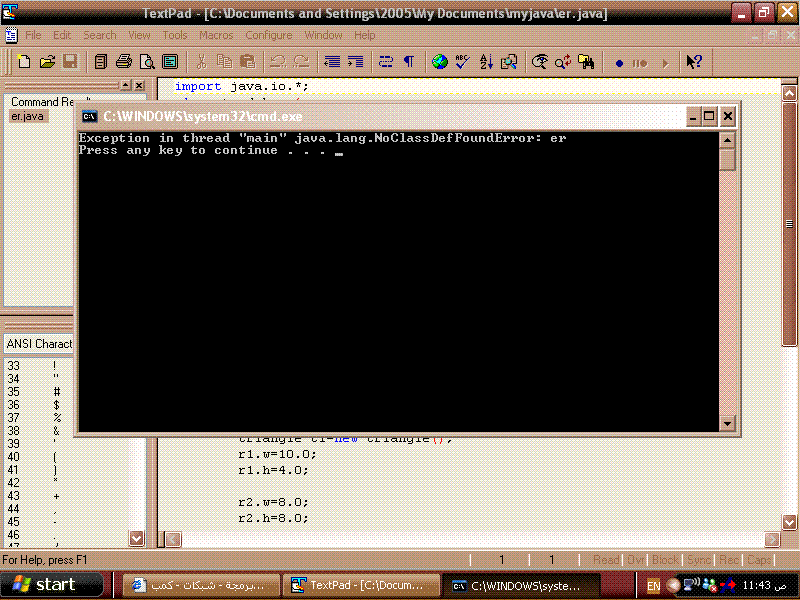Open the Tools menu
800x600 pixels.
pos(175,35)
